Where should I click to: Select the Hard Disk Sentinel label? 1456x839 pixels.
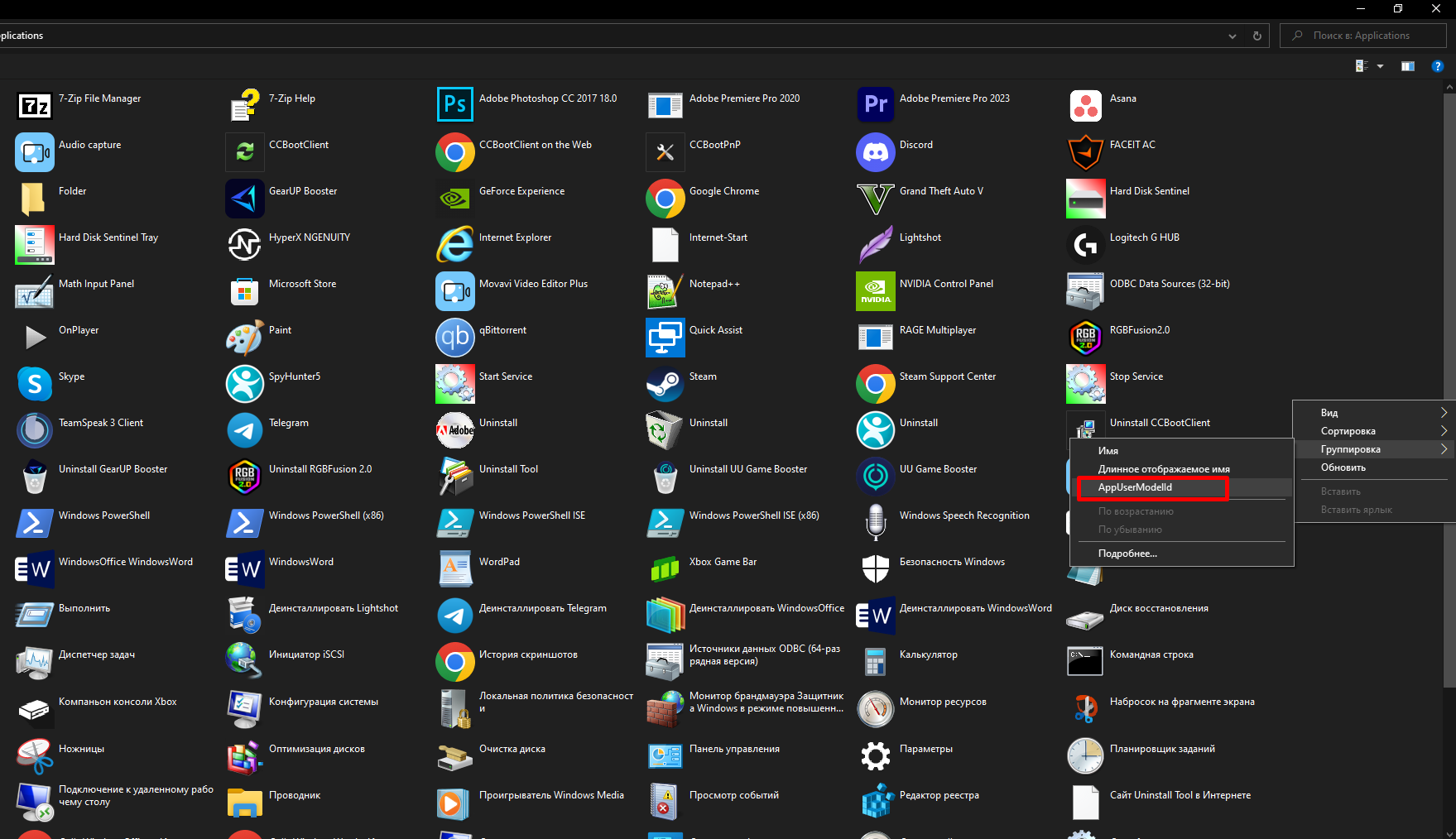click(x=1149, y=191)
